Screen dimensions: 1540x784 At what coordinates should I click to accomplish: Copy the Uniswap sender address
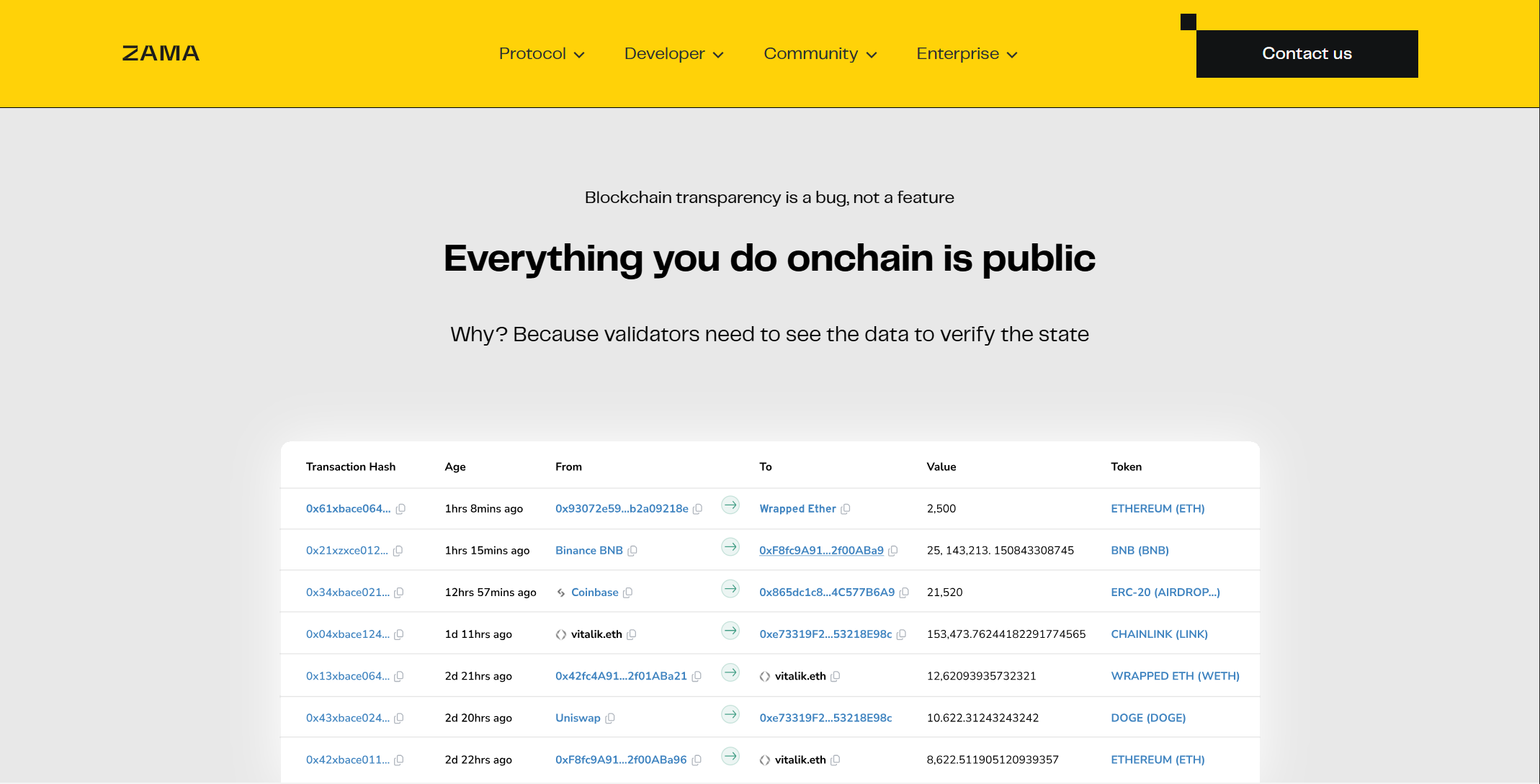(610, 718)
